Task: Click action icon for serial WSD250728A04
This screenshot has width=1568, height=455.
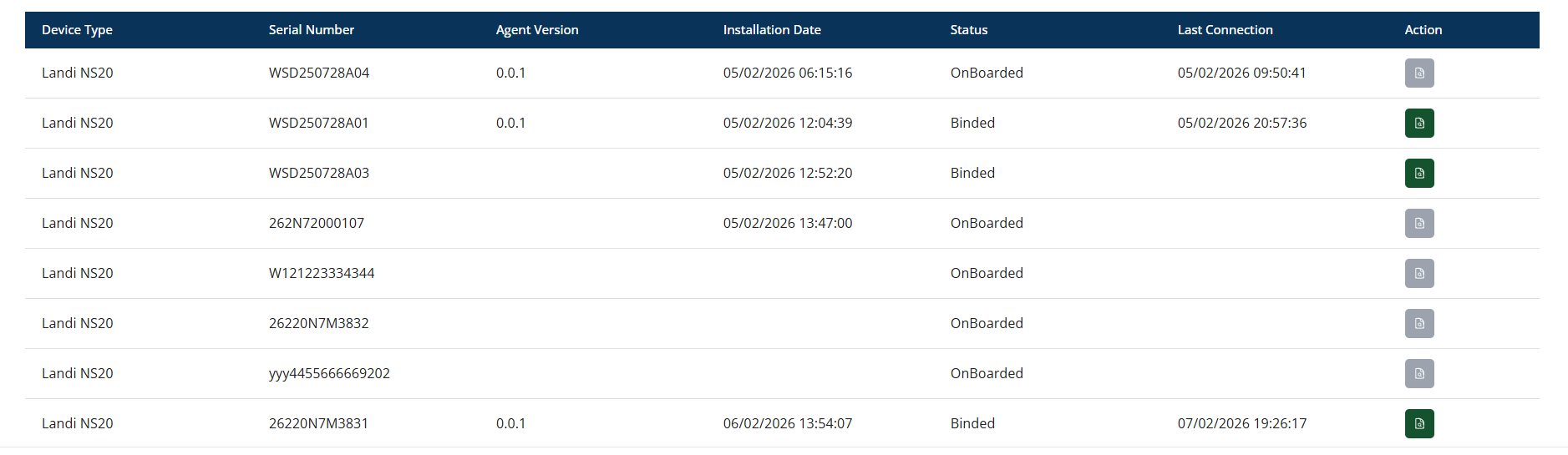Action: pos(1418,73)
